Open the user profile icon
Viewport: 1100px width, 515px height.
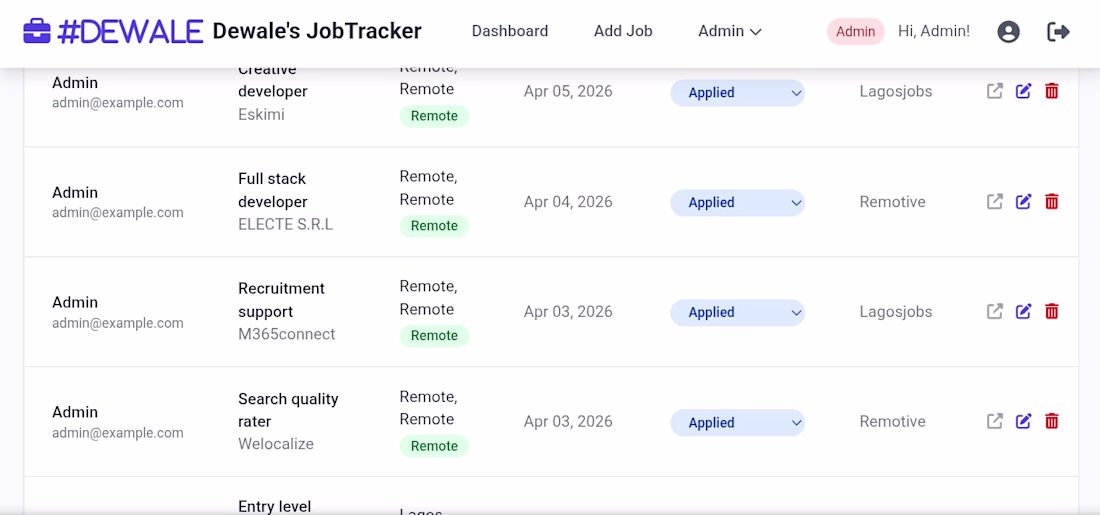pyautogui.click(x=1008, y=32)
